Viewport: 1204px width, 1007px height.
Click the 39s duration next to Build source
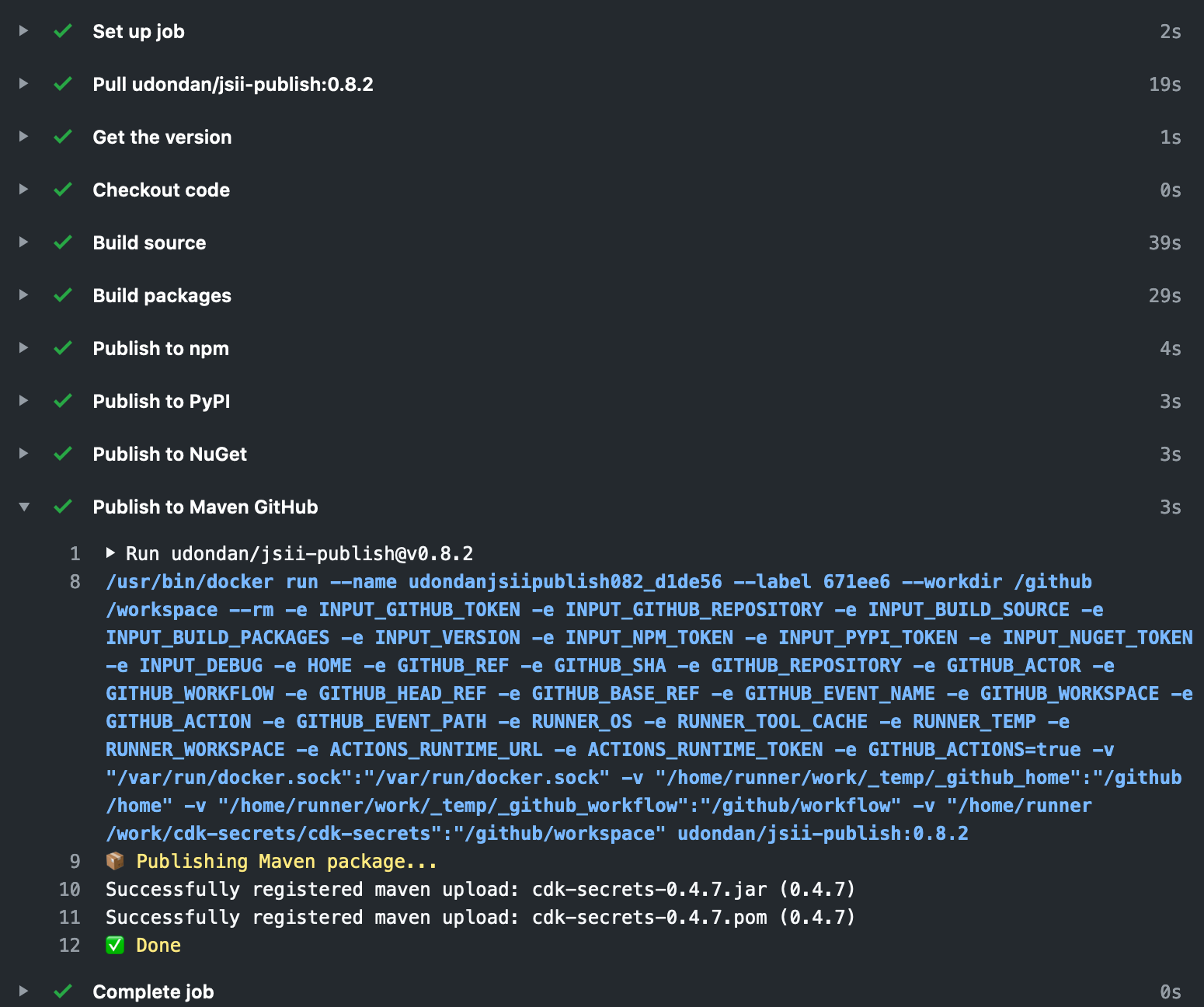pos(1165,242)
